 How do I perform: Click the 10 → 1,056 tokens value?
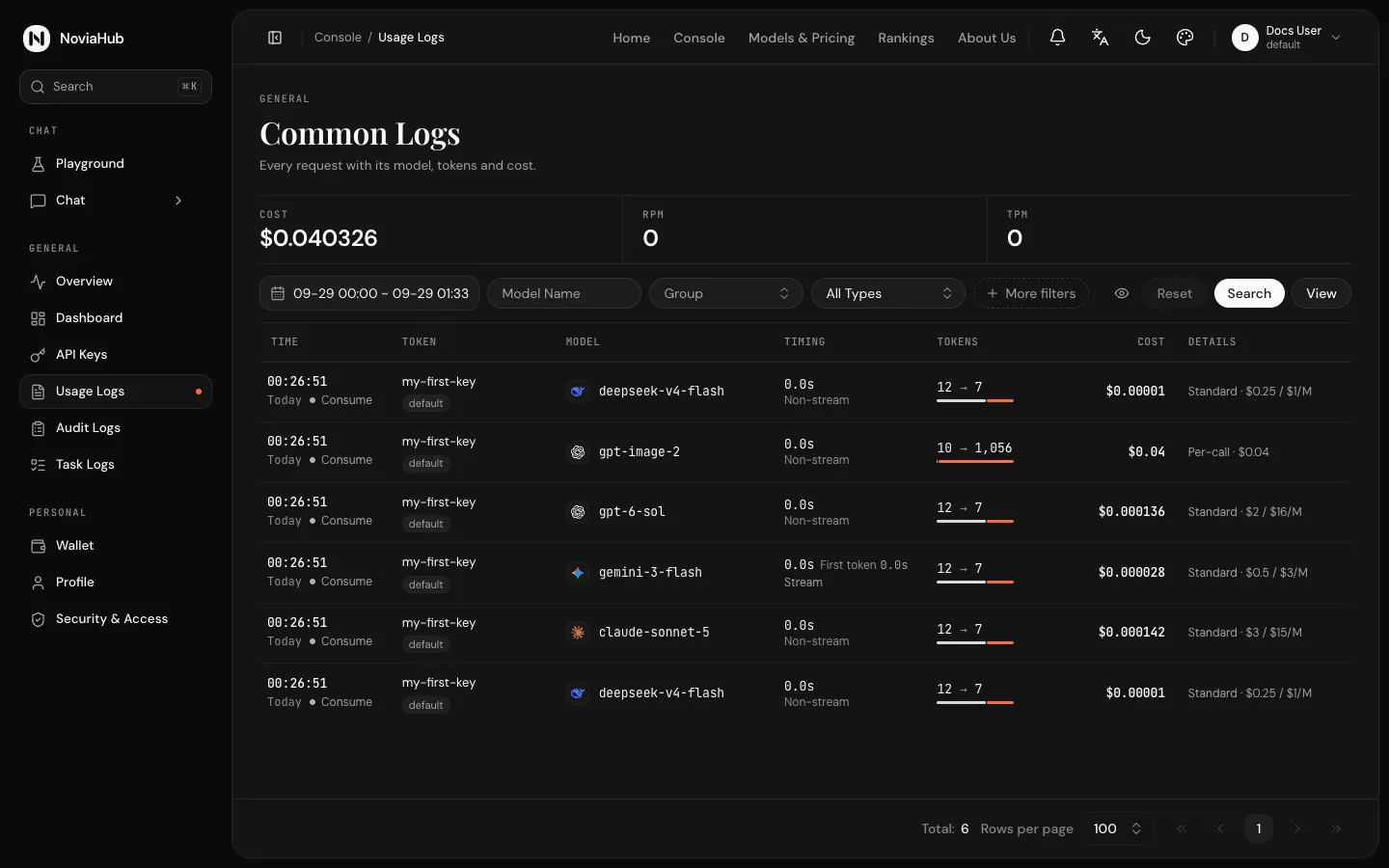tap(974, 448)
